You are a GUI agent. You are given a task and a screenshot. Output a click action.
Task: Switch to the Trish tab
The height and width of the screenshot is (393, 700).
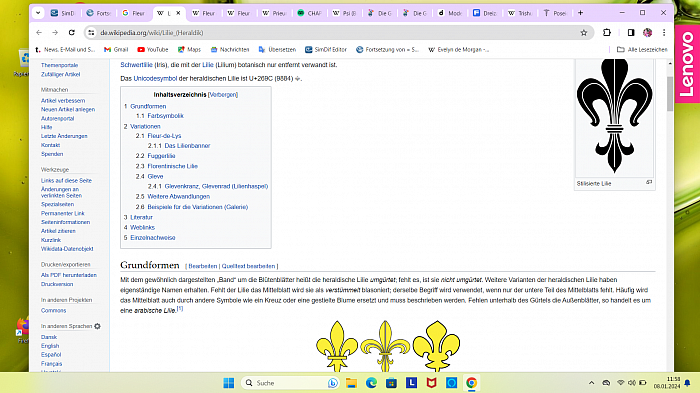tap(520, 13)
